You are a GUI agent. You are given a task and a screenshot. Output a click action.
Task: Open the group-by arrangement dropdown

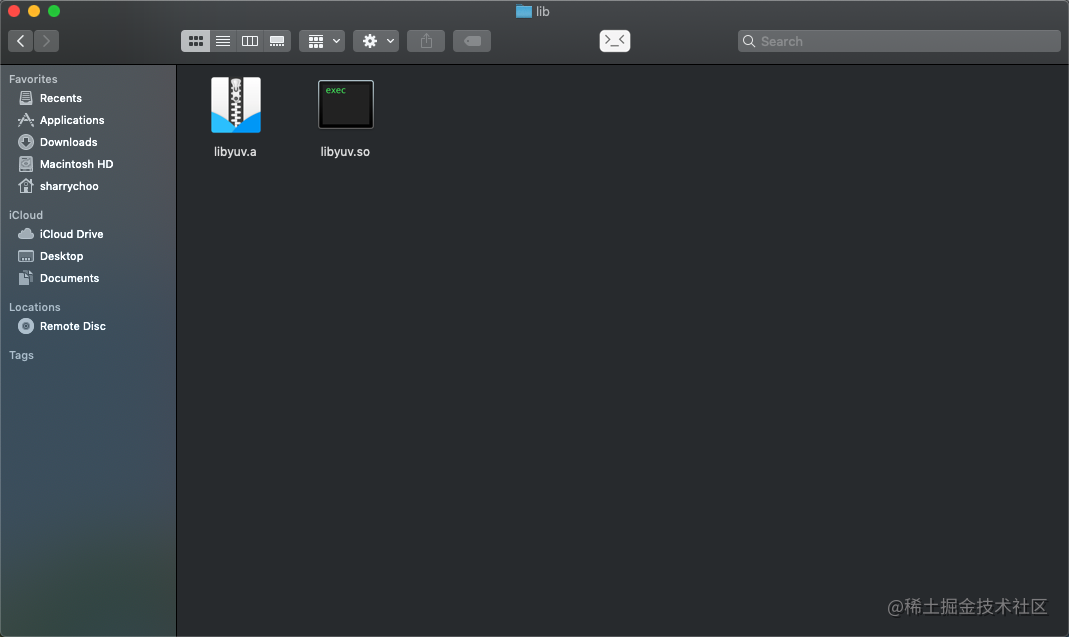point(322,41)
